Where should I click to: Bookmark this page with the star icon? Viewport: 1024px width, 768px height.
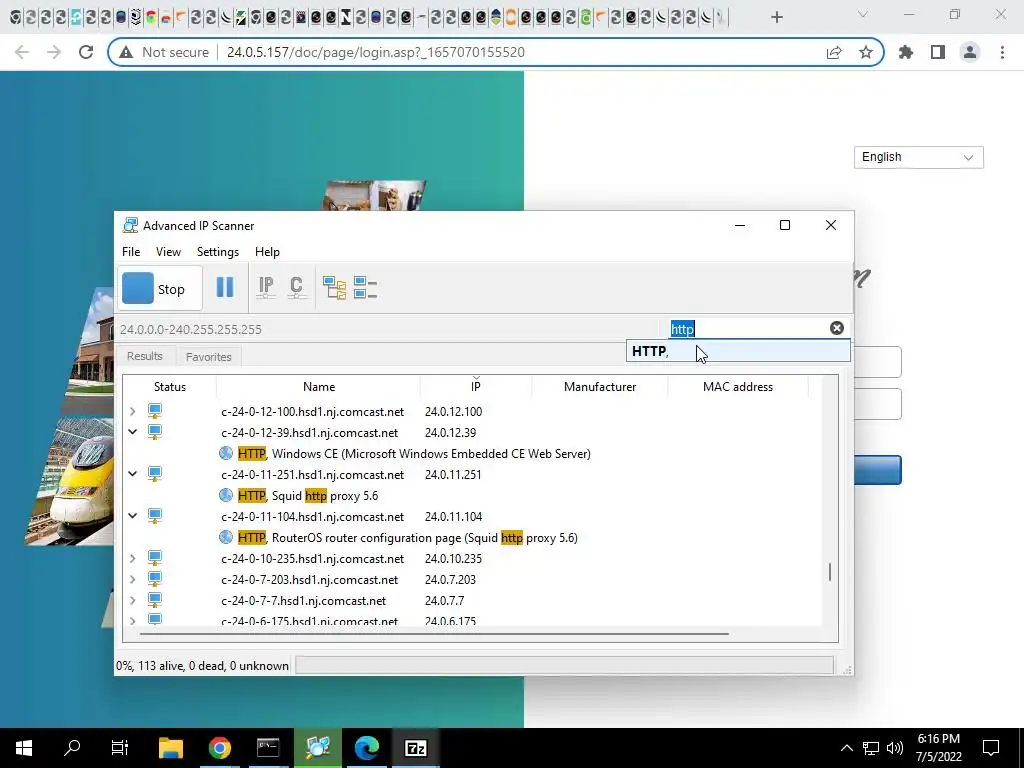pyautogui.click(x=866, y=52)
